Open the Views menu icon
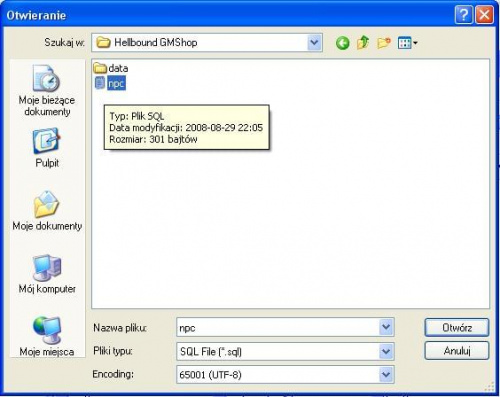 [x=407, y=43]
